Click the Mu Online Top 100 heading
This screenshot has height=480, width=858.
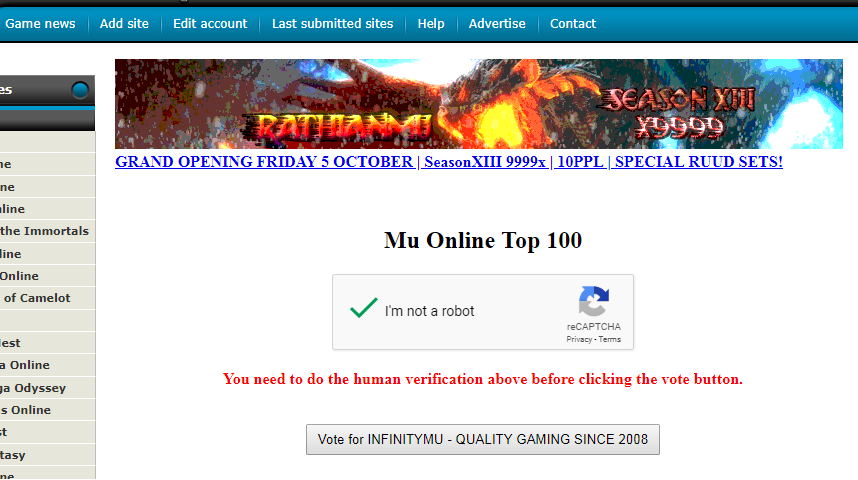click(x=483, y=240)
